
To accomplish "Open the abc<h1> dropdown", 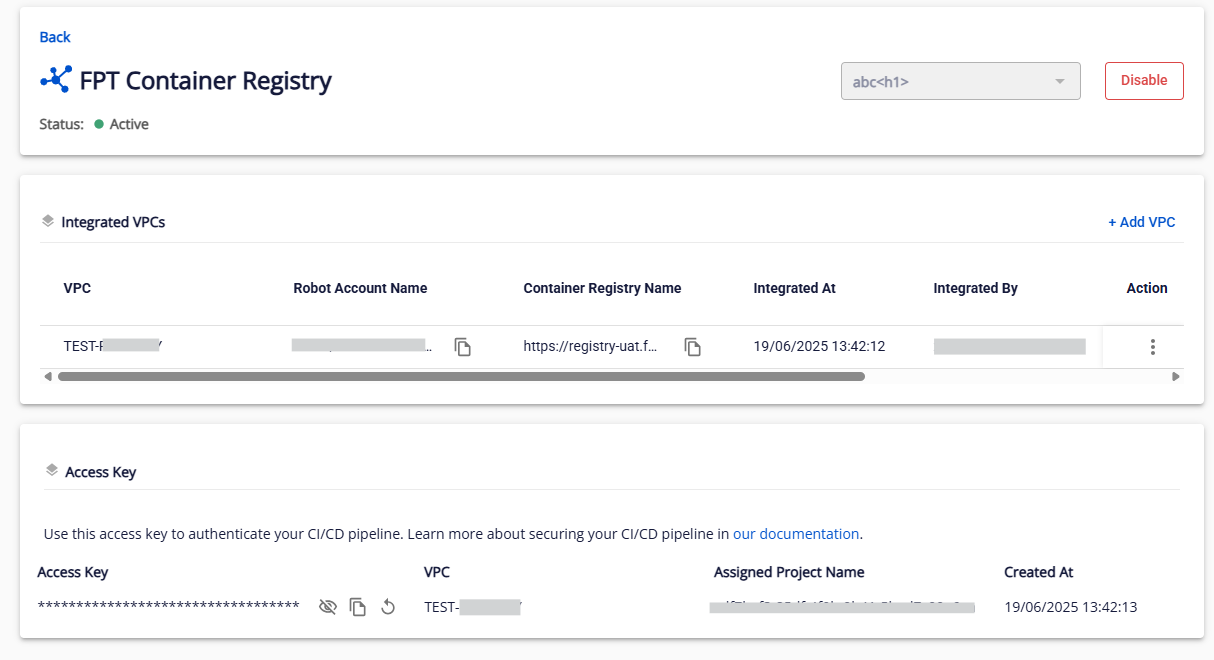I will click(950, 81).
